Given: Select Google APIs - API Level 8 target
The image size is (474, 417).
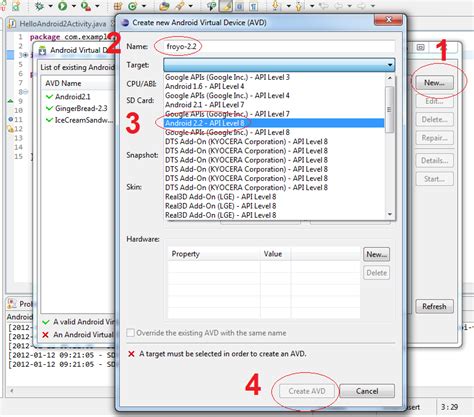Looking at the screenshot, I should pos(274,132).
